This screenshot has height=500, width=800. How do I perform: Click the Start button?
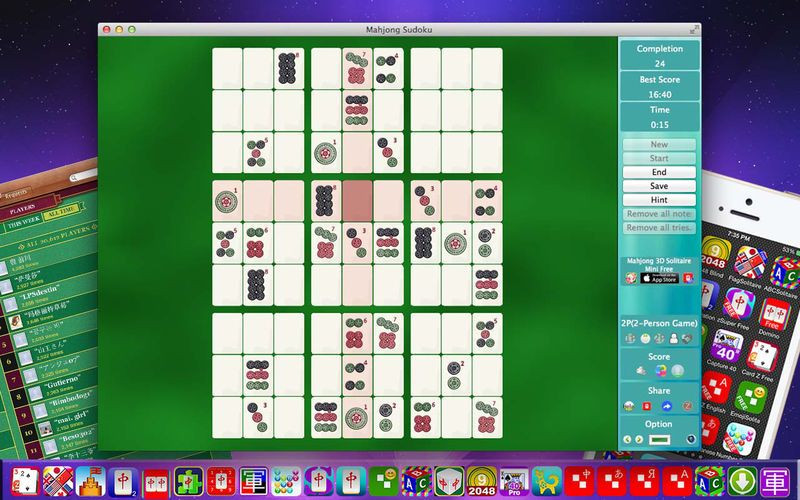pos(659,158)
